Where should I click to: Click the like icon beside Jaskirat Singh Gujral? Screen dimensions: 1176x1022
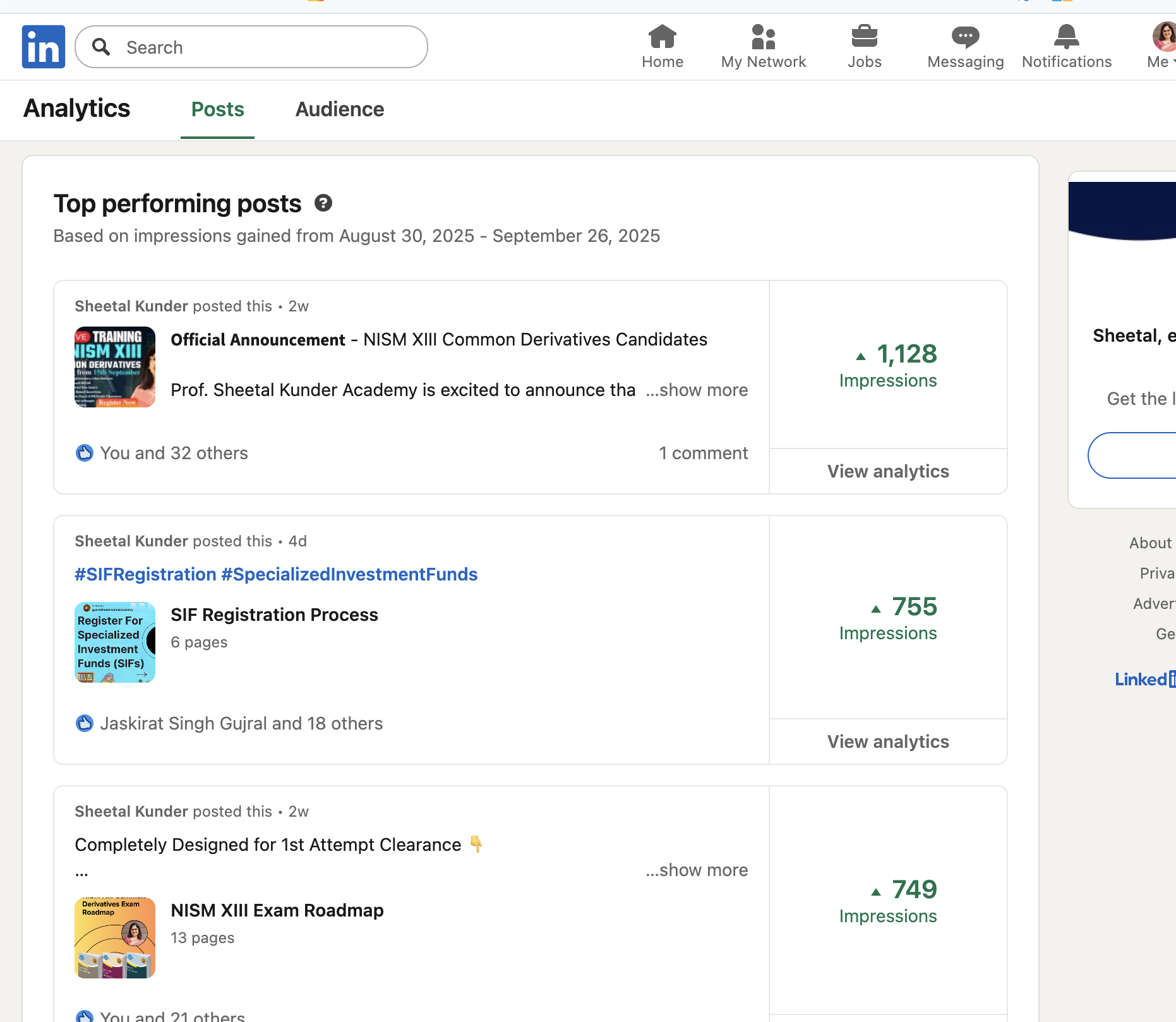tap(85, 723)
